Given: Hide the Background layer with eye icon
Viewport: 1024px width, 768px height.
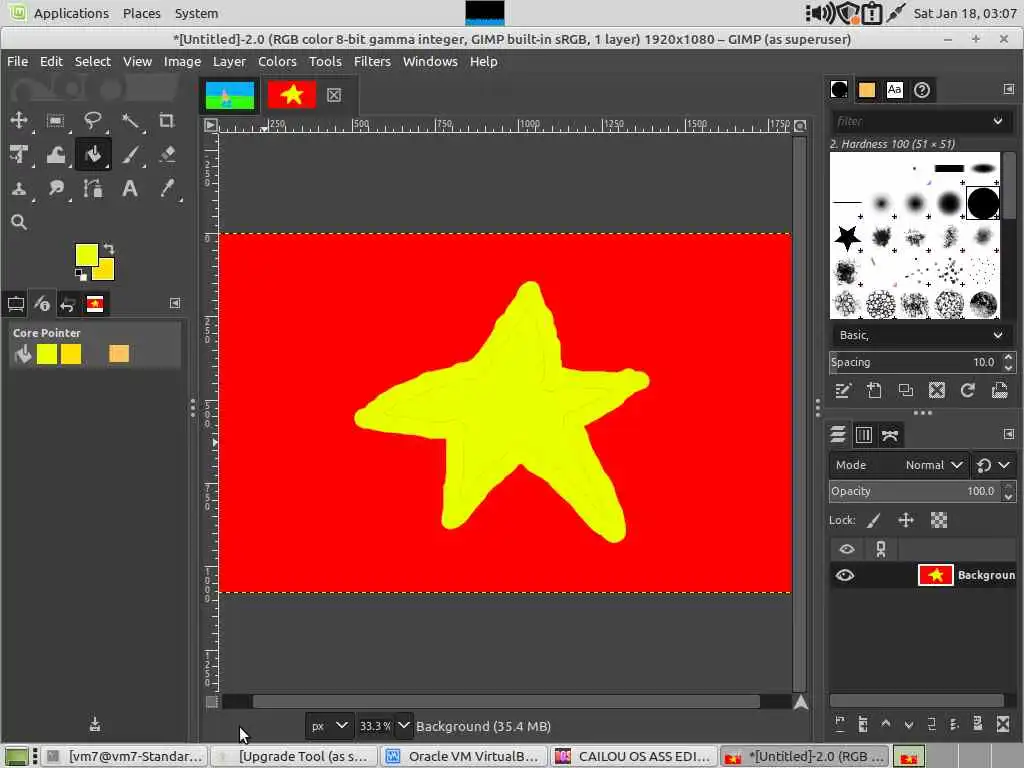Looking at the screenshot, I should pyautogui.click(x=845, y=575).
